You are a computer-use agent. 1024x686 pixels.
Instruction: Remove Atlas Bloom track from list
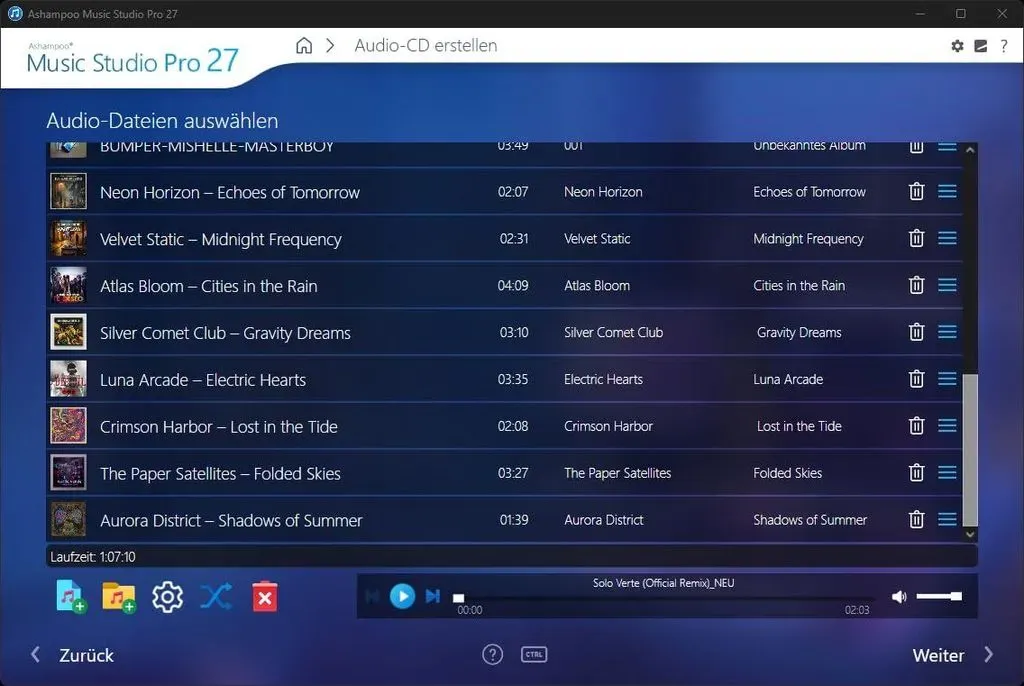point(916,286)
